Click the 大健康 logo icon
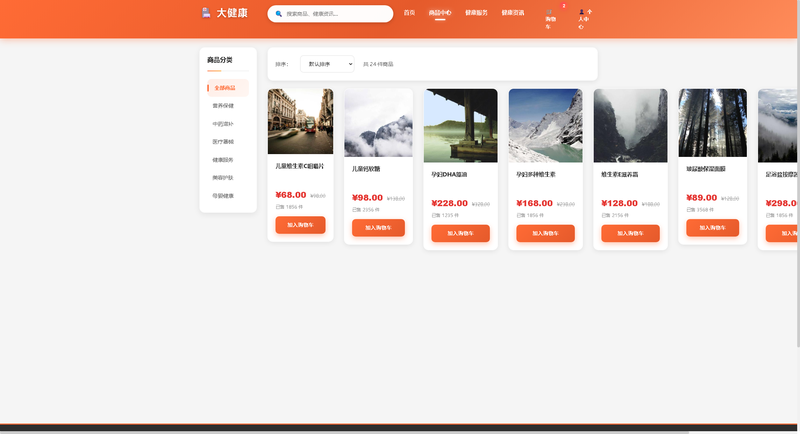Screen dimensions: 800x434 point(206,13)
